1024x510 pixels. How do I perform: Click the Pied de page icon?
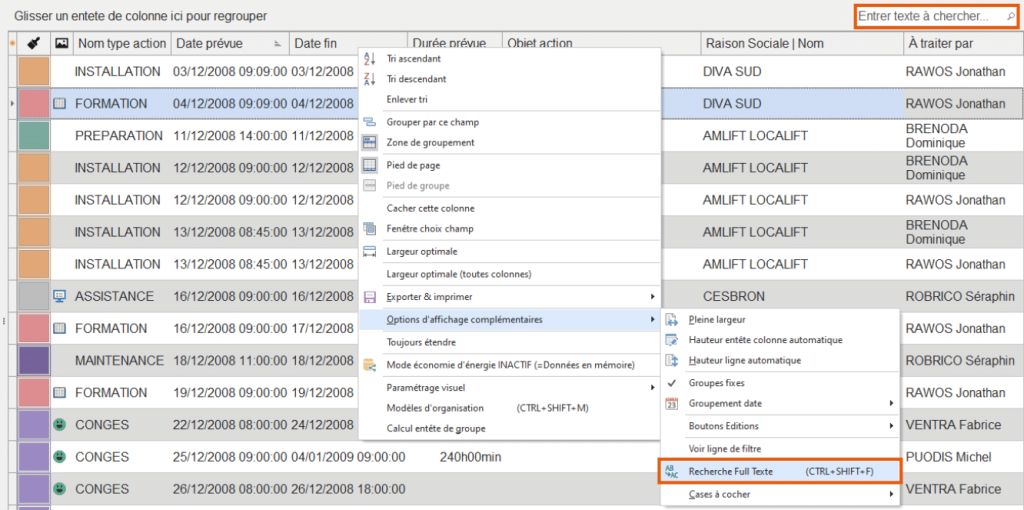pos(369,165)
